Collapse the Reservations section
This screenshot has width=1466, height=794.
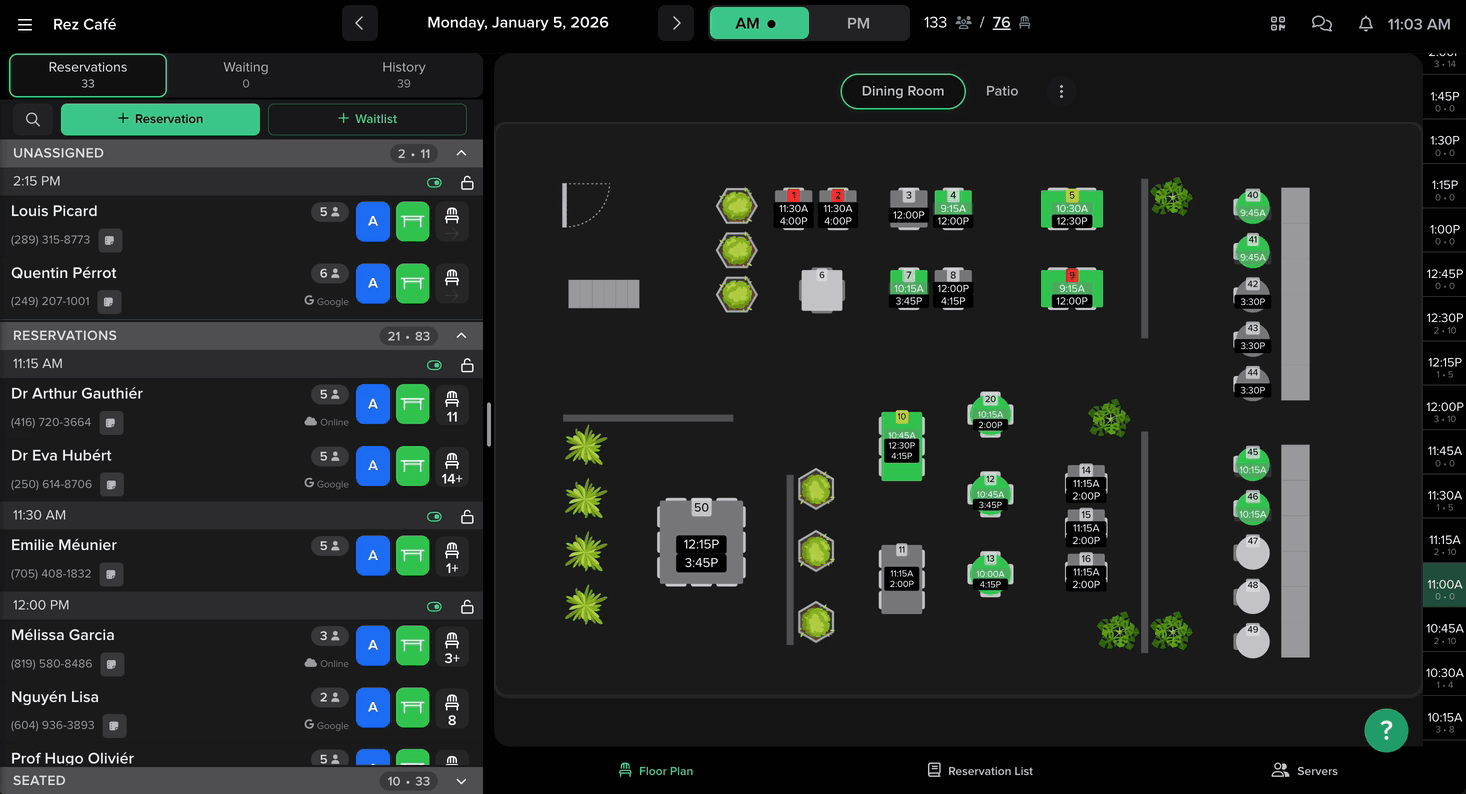(461, 335)
